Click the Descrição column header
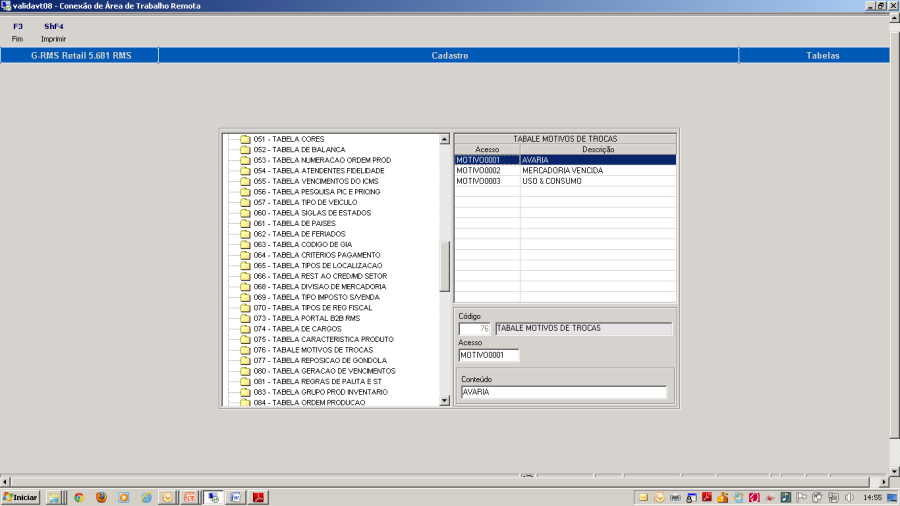This screenshot has width=900, height=506. [x=598, y=150]
